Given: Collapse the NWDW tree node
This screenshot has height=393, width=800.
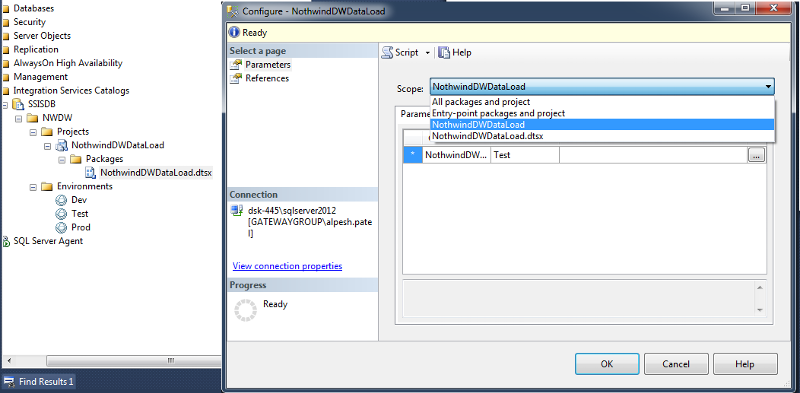Looking at the screenshot, I should click(x=19, y=118).
